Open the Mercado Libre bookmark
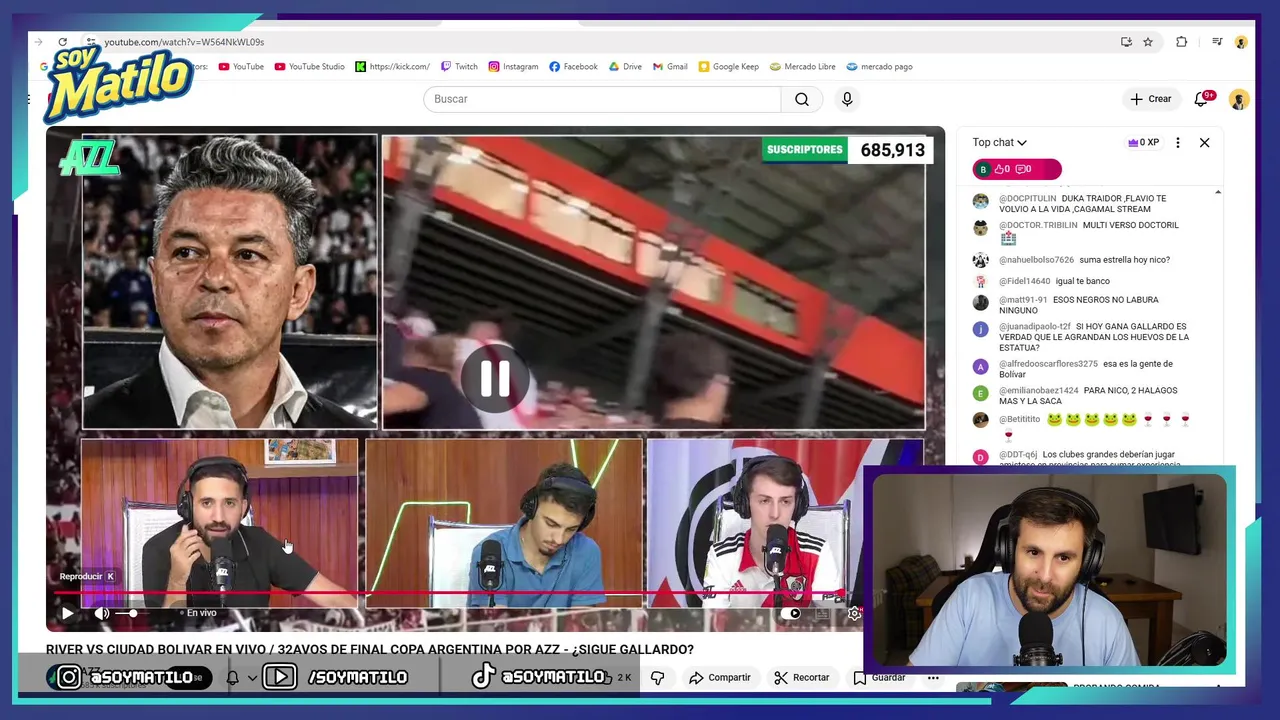The width and height of the screenshot is (1280, 720). coord(802,67)
